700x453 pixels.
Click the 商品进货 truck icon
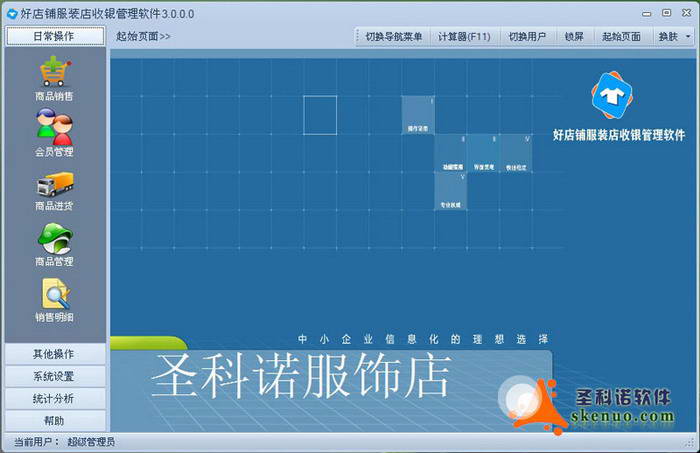click(x=54, y=183)
